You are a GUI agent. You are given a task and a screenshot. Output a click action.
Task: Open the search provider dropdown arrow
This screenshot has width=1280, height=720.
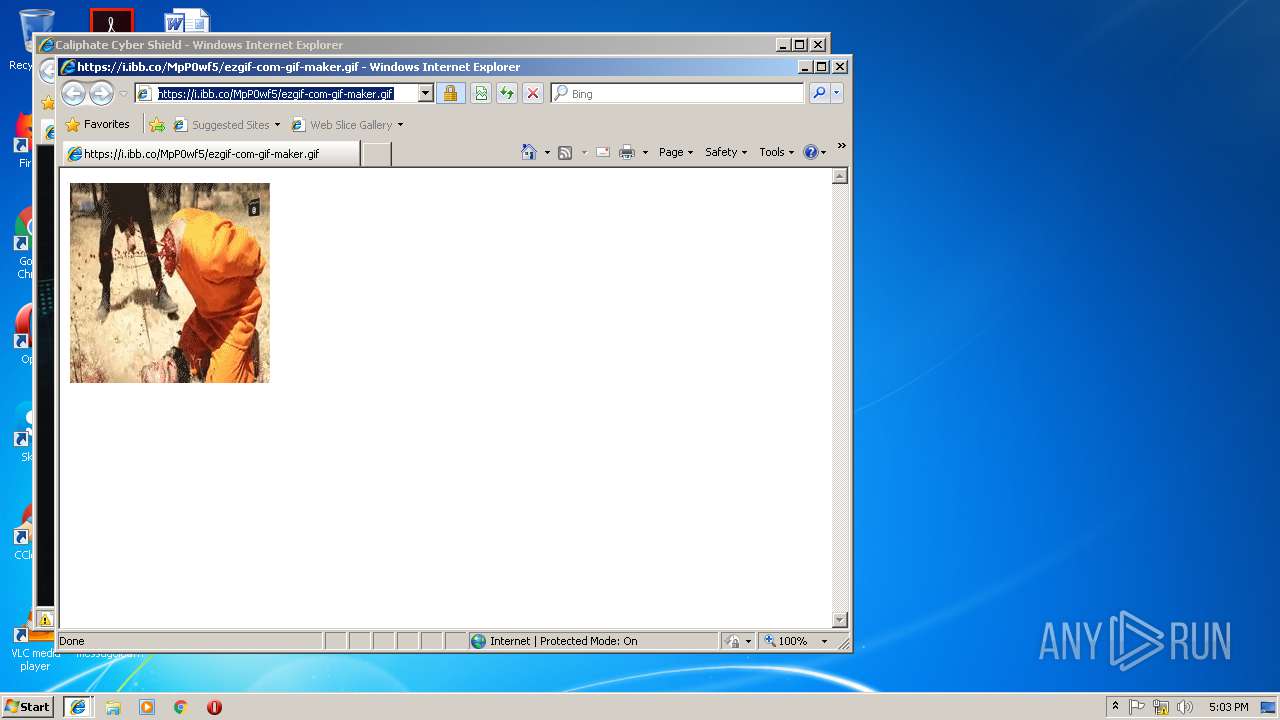(837, 94)
